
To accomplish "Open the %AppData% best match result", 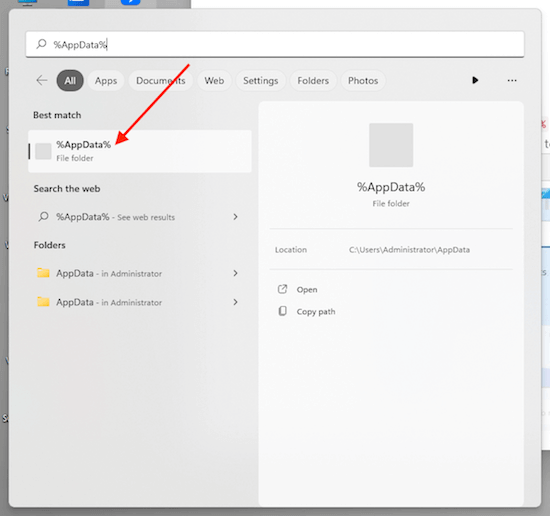I will 140,151.
